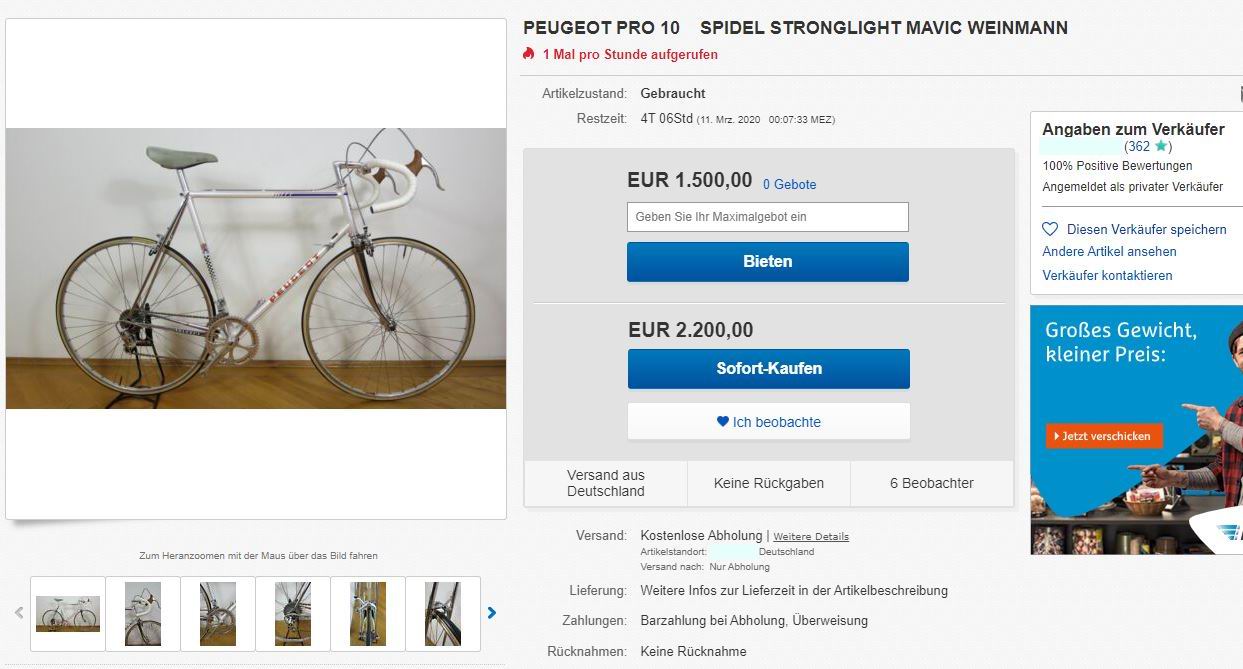Select the first bike thumbnail

click(68, 613)
